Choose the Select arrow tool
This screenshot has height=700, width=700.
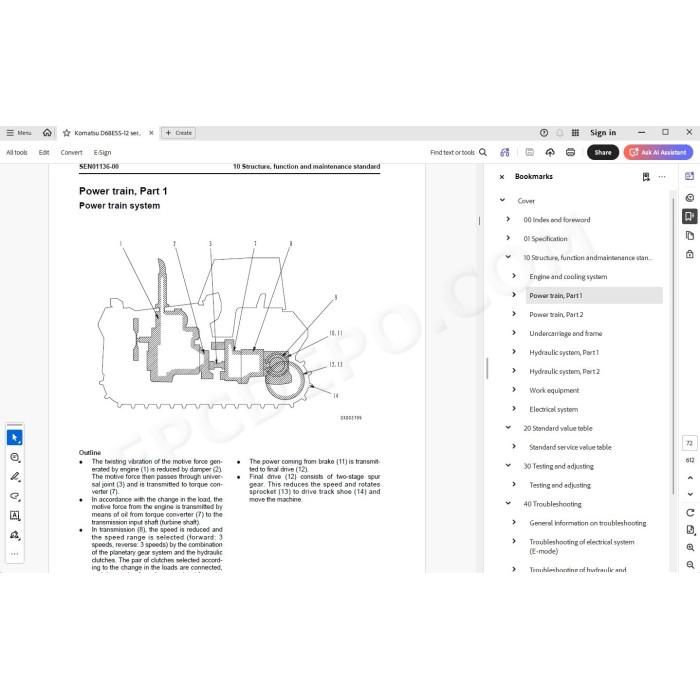click(x=15, y=438)
